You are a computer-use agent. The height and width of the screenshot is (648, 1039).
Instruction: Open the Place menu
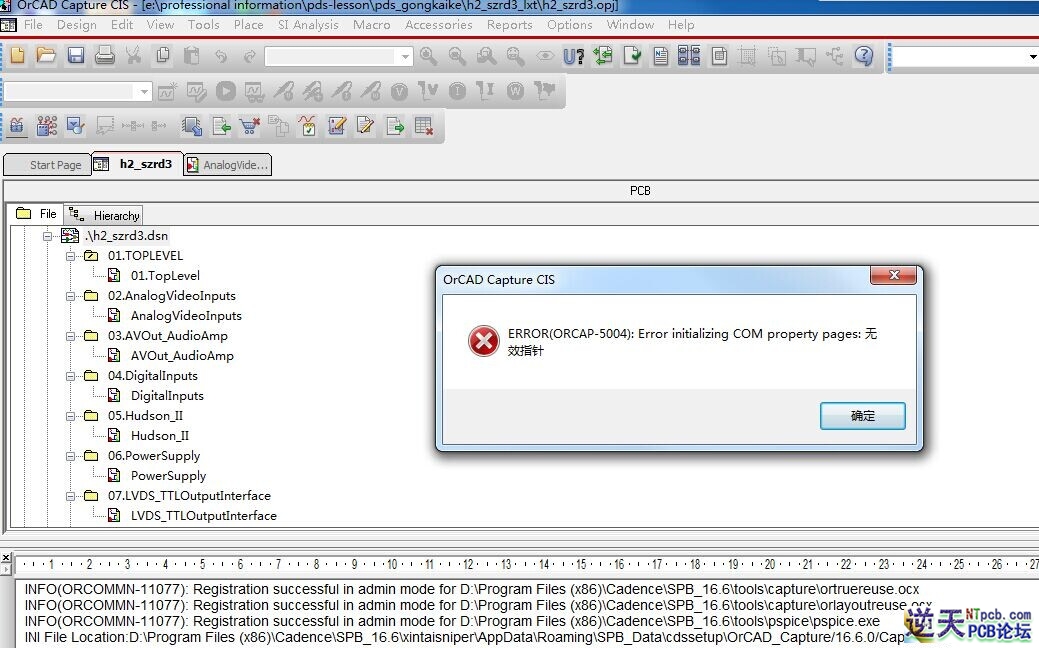[x=248, y=25]
